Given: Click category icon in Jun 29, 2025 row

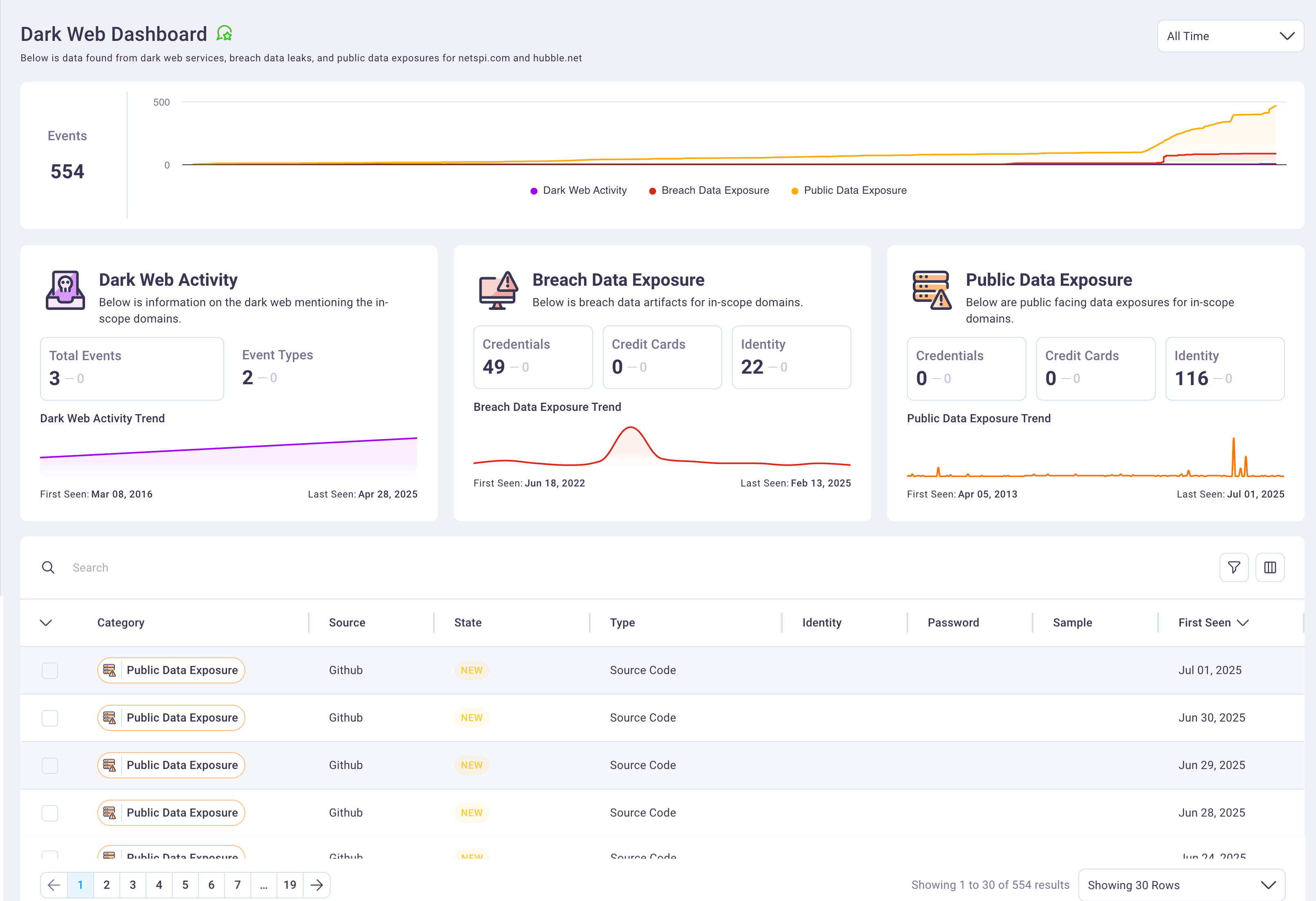Looking at the screenshot, I should (109, 765).
